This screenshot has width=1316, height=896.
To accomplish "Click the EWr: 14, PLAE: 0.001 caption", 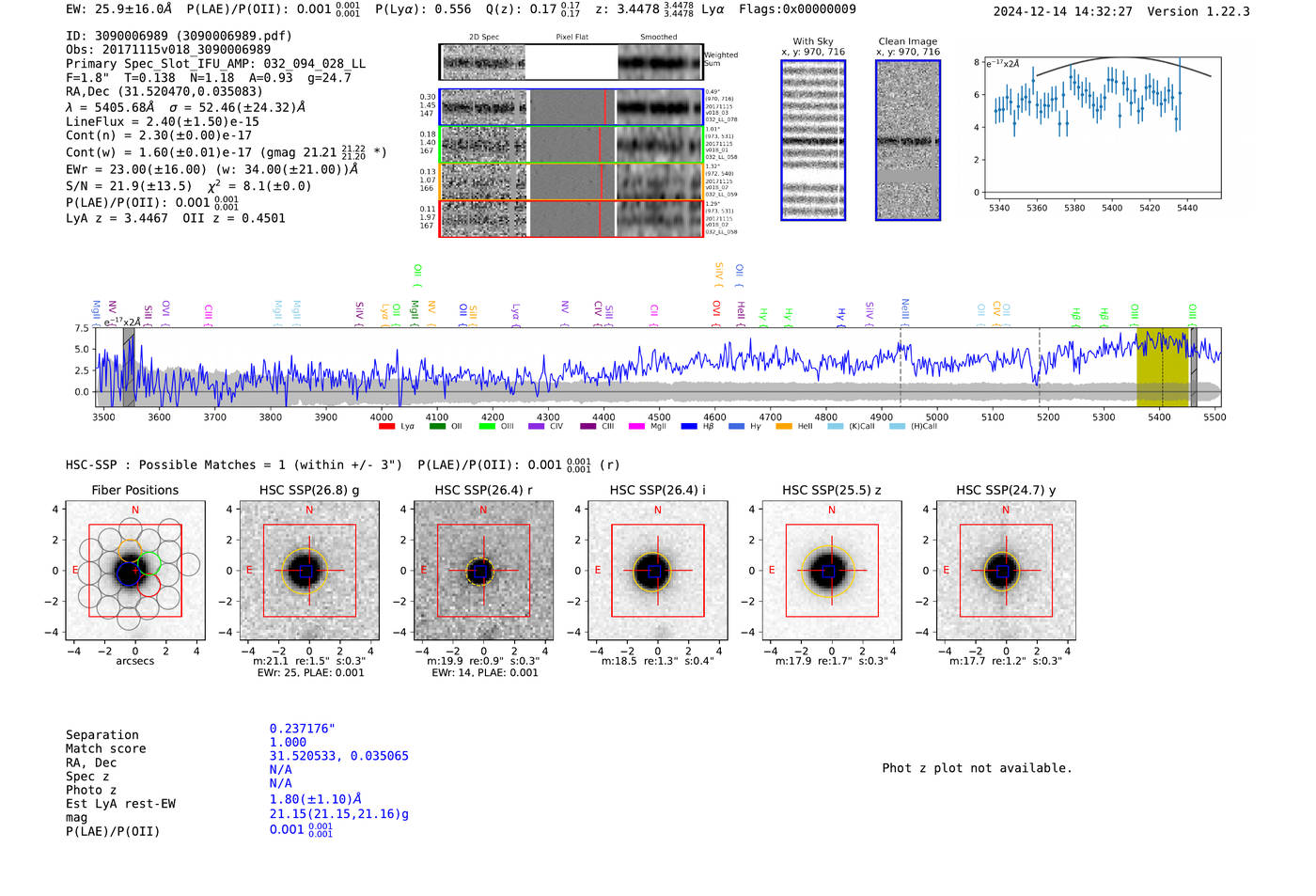I will click(484, 672).
